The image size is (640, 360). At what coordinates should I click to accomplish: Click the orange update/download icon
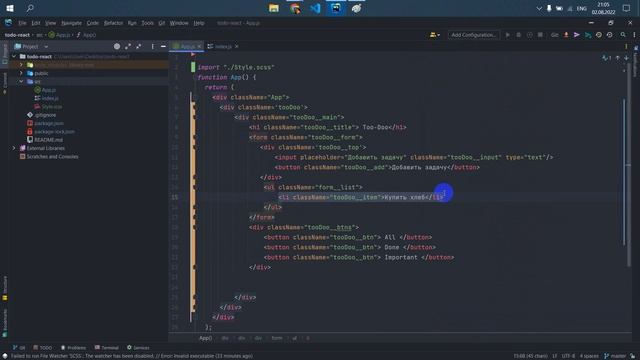[566, 35]
